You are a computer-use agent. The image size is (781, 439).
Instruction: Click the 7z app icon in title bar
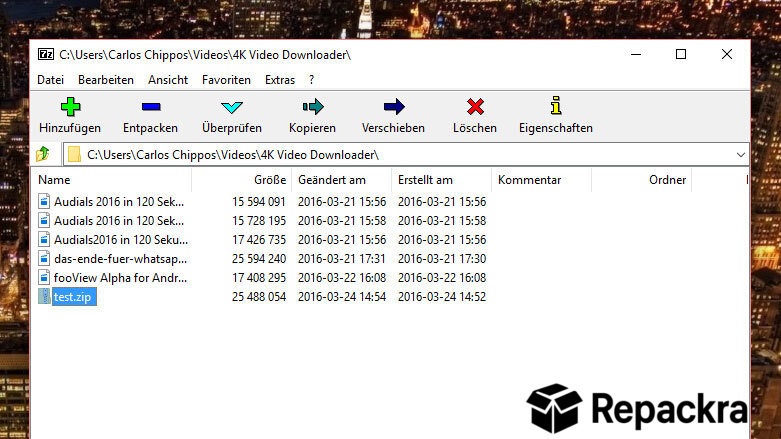[46, 54]
